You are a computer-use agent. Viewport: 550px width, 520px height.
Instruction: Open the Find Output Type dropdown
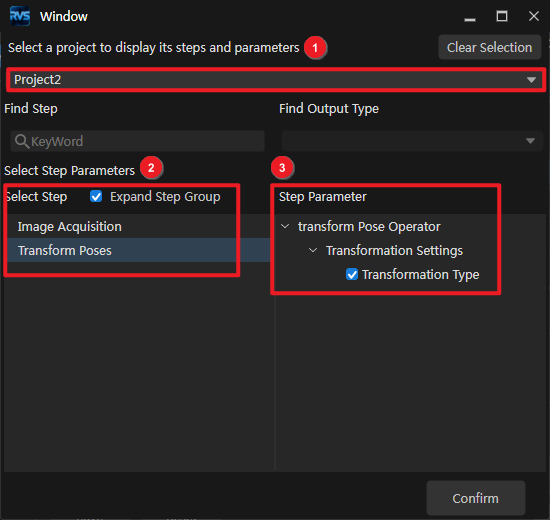(412, 141)
